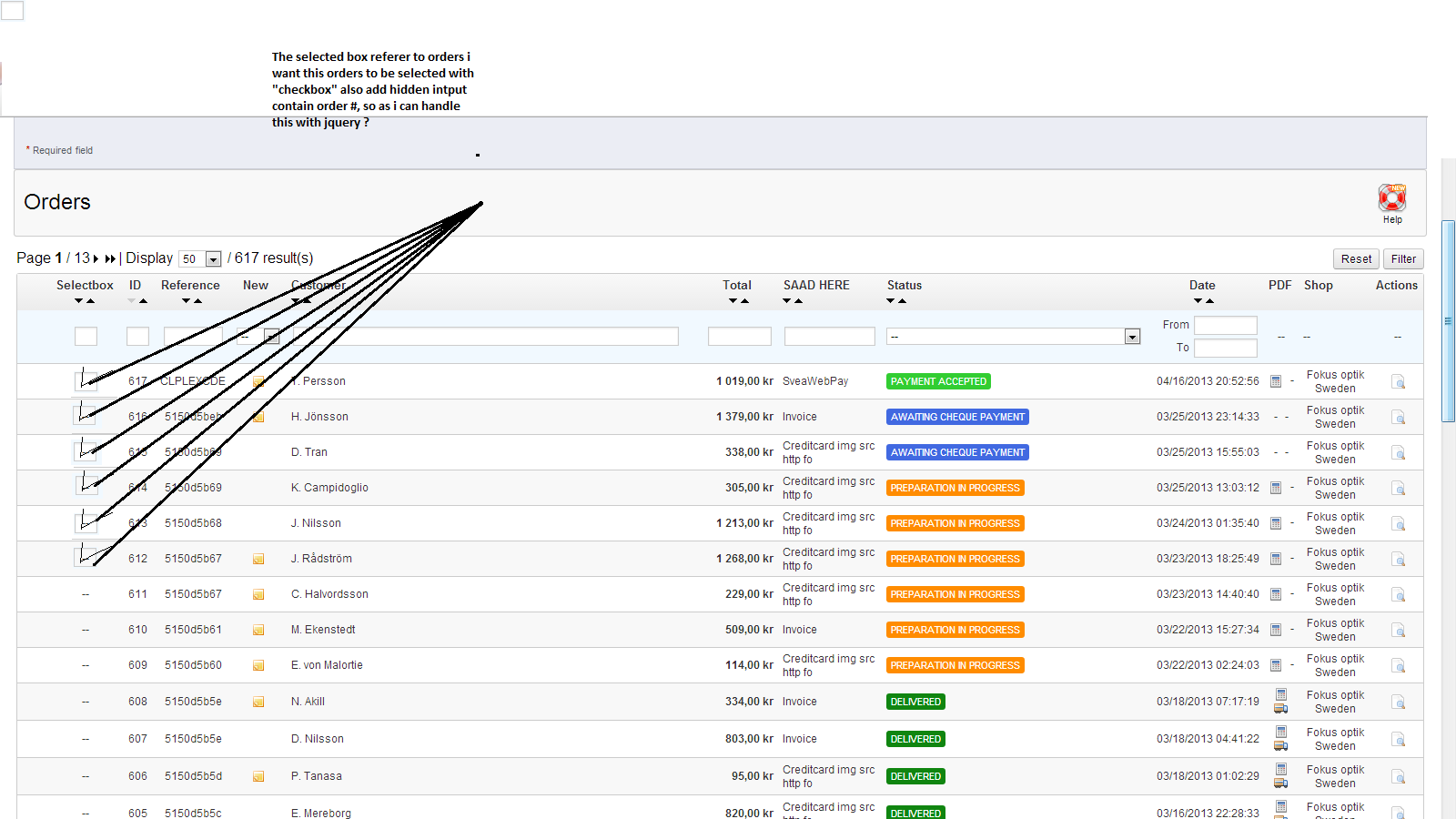View details of order 616

(x=1398, y=418)
